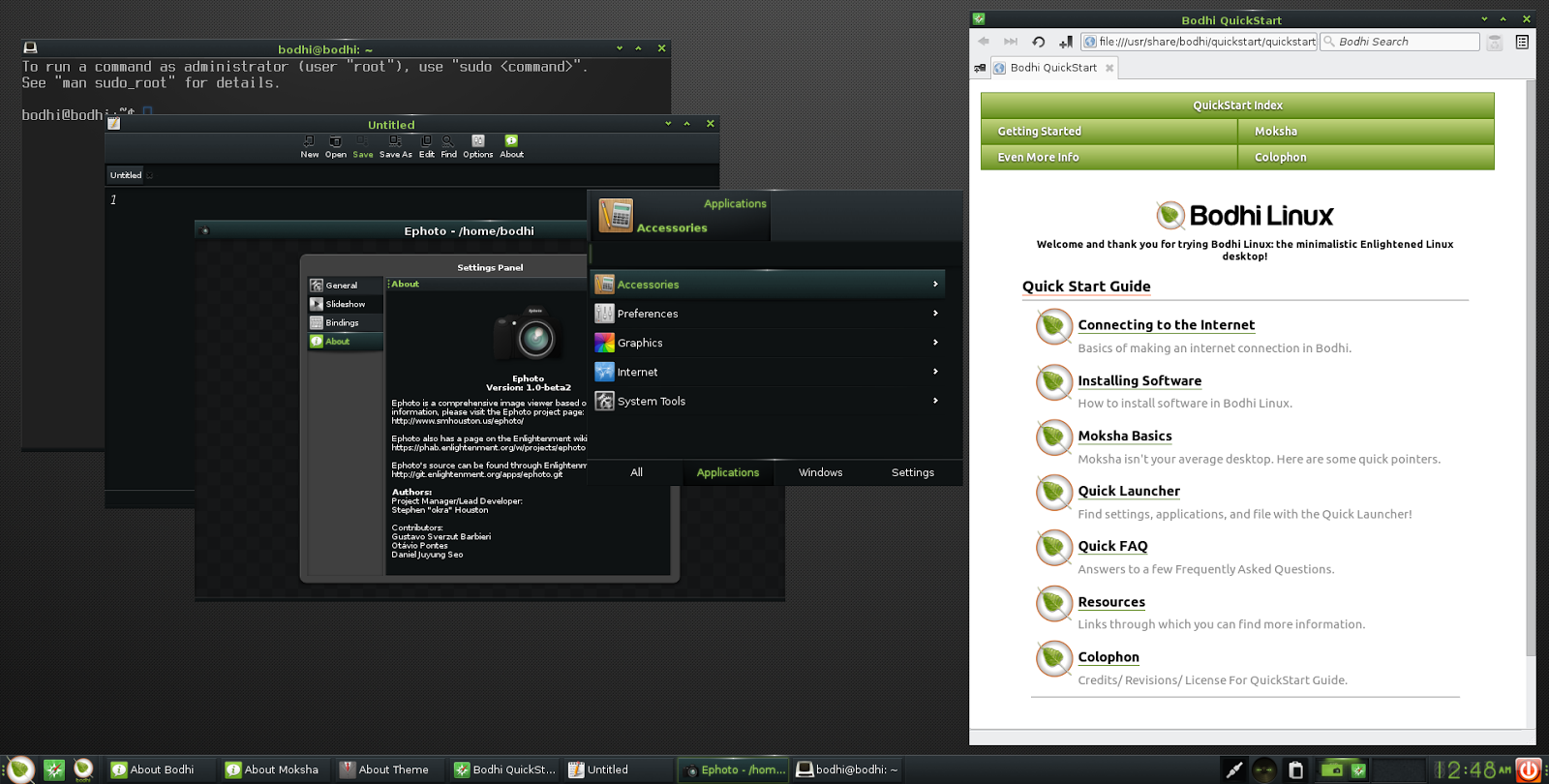1549x784 pixels.
Task: Click the dark round face icon in the tray
Action: (1263, 769)
